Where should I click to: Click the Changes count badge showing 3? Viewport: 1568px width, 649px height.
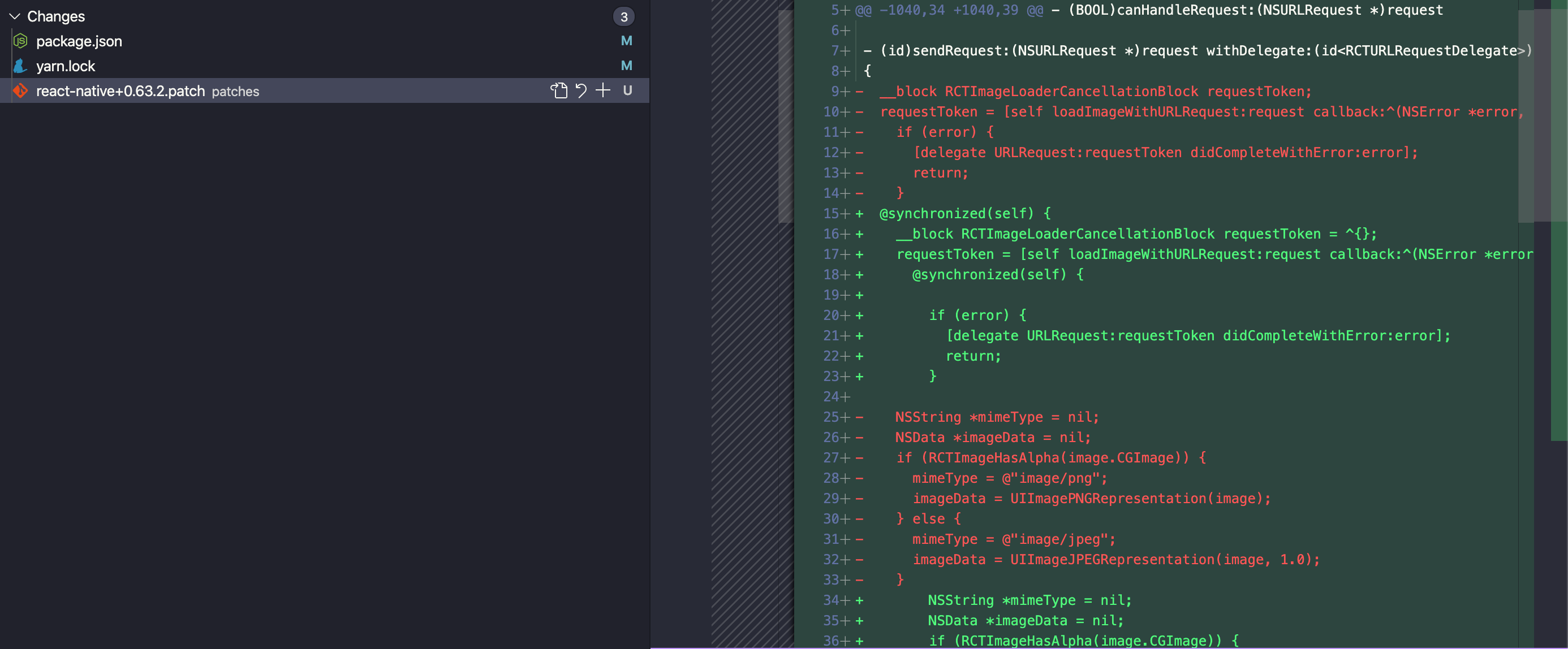click(624, 16)
